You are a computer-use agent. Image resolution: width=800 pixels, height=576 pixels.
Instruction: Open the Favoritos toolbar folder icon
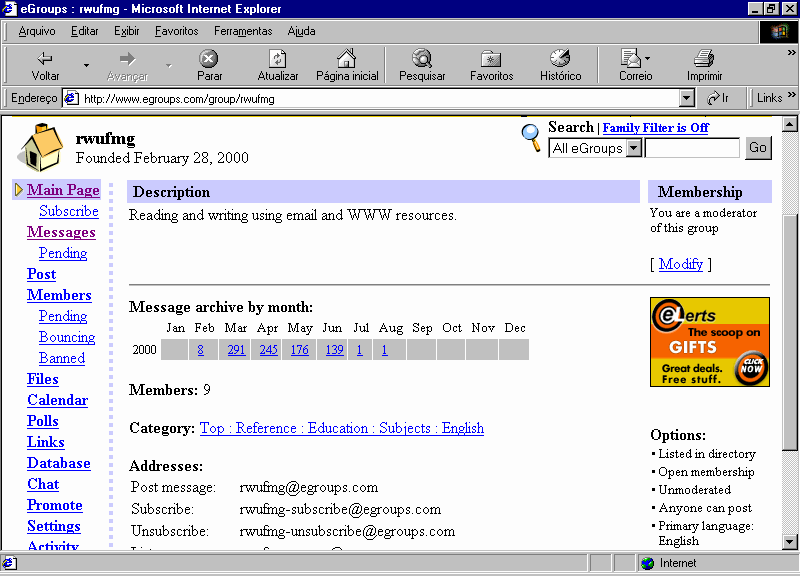[x=491, y=59]
